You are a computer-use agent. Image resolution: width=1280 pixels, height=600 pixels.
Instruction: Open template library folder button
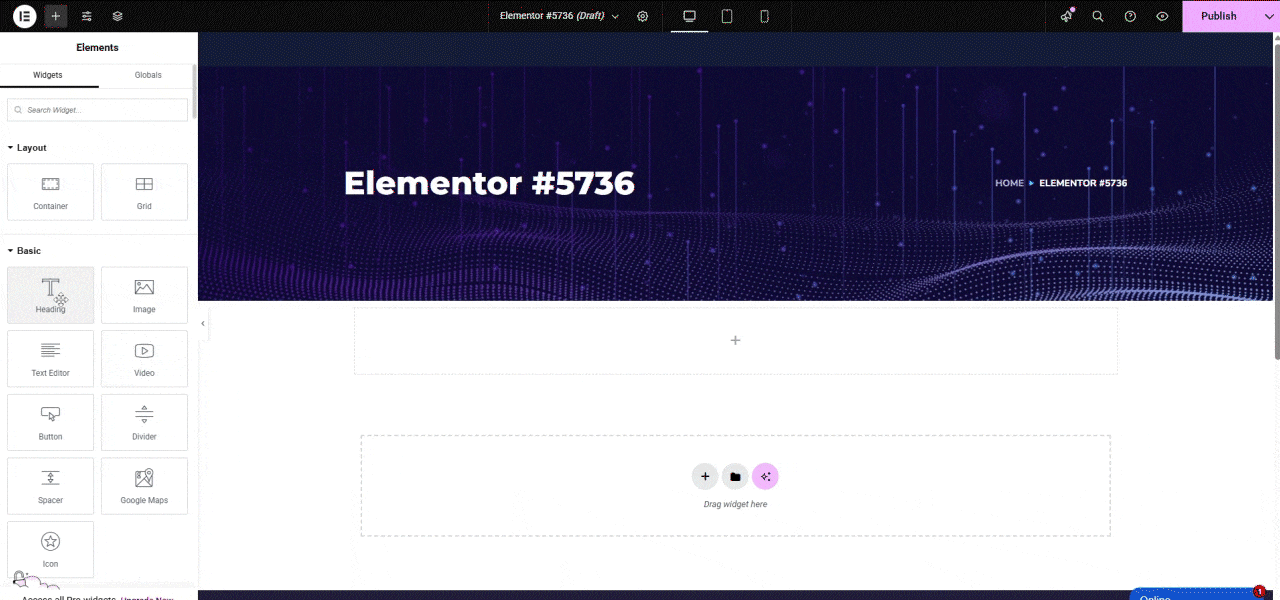click(x=735, y=476)
